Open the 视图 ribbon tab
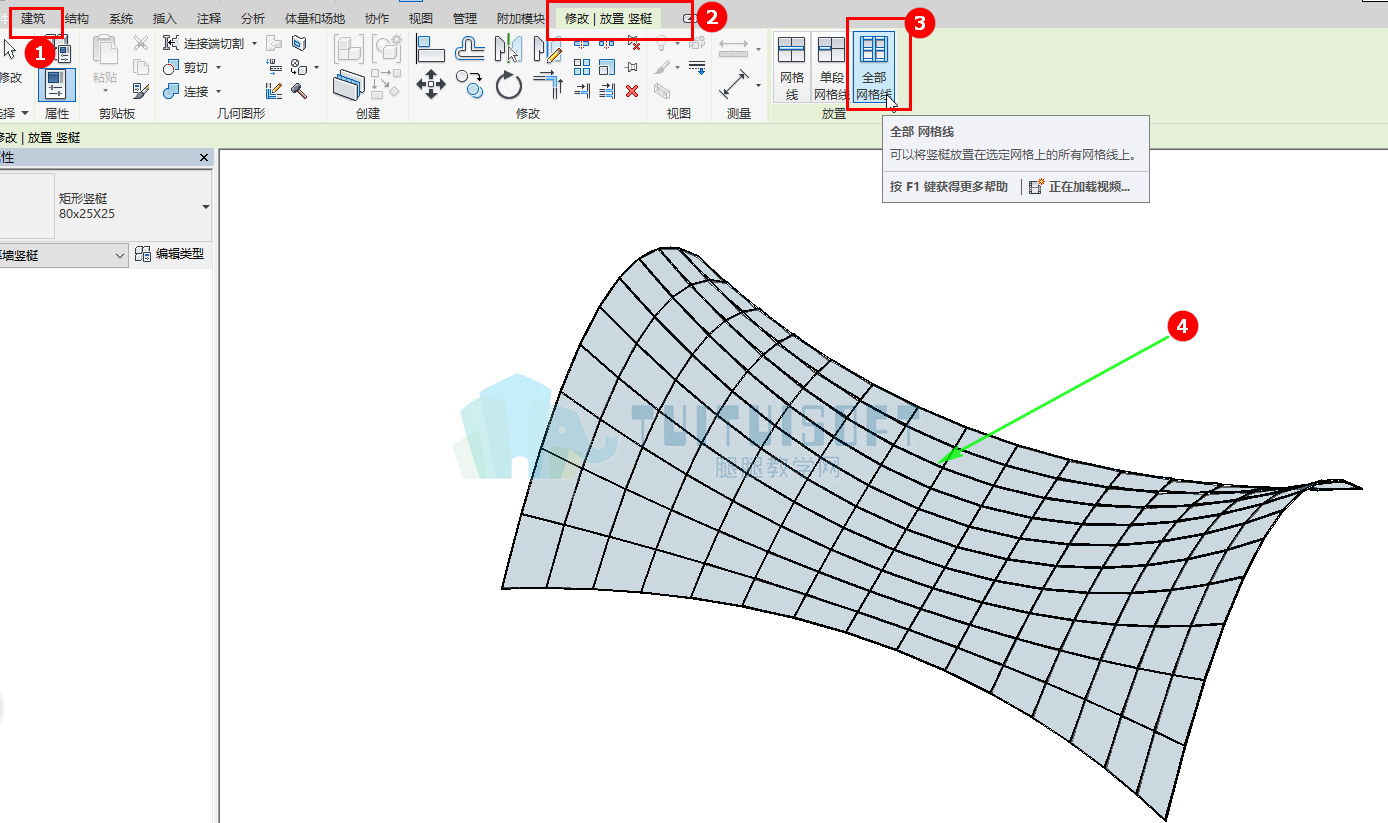This screenshot has width=1388, height=823. 421,19
